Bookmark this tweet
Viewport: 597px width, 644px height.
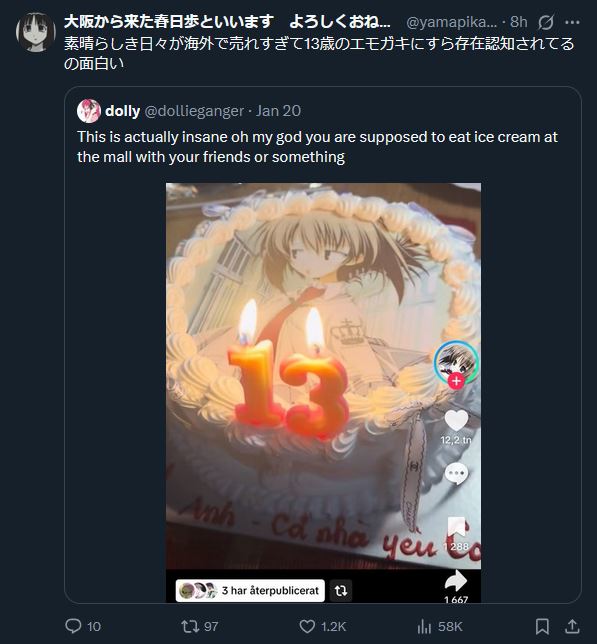pyautogui.click(x=542, y=626)
